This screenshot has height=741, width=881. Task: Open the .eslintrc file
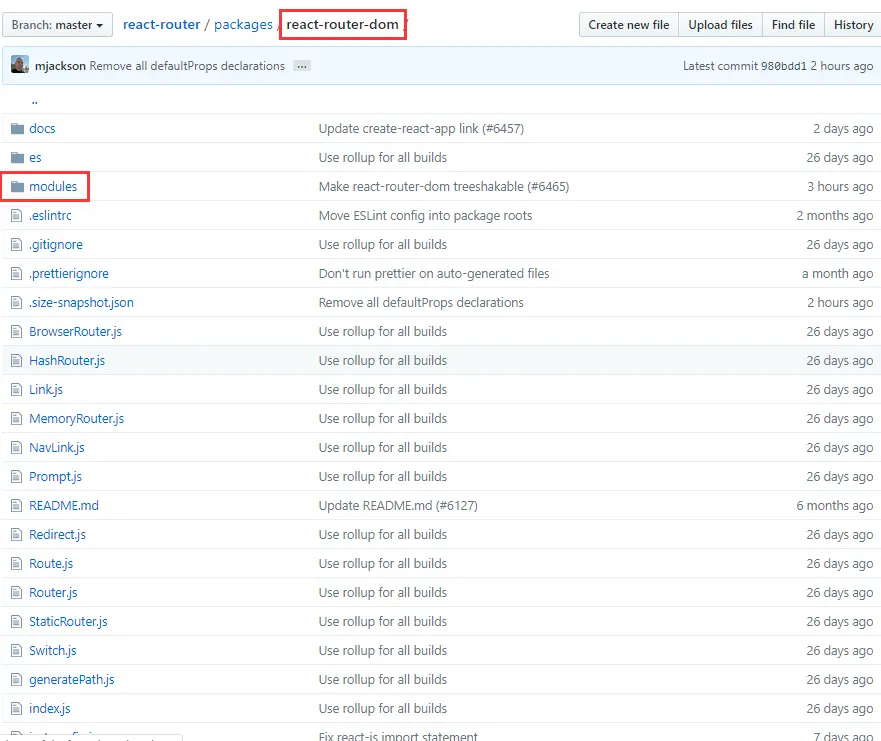50,216
